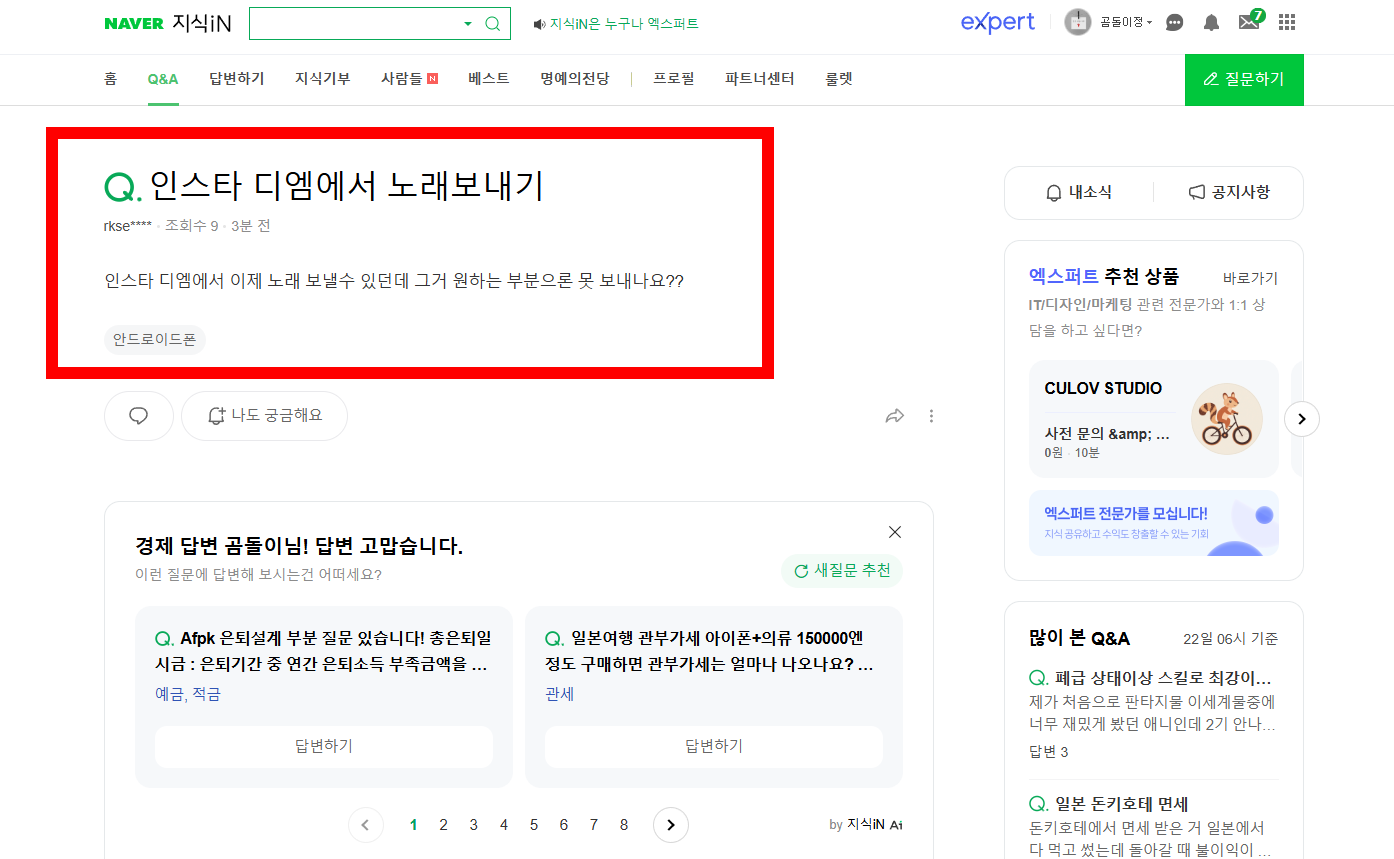The image size is (1394, 859).
Task: Click the previous page arrow in pagination
Action: (366, 825)
